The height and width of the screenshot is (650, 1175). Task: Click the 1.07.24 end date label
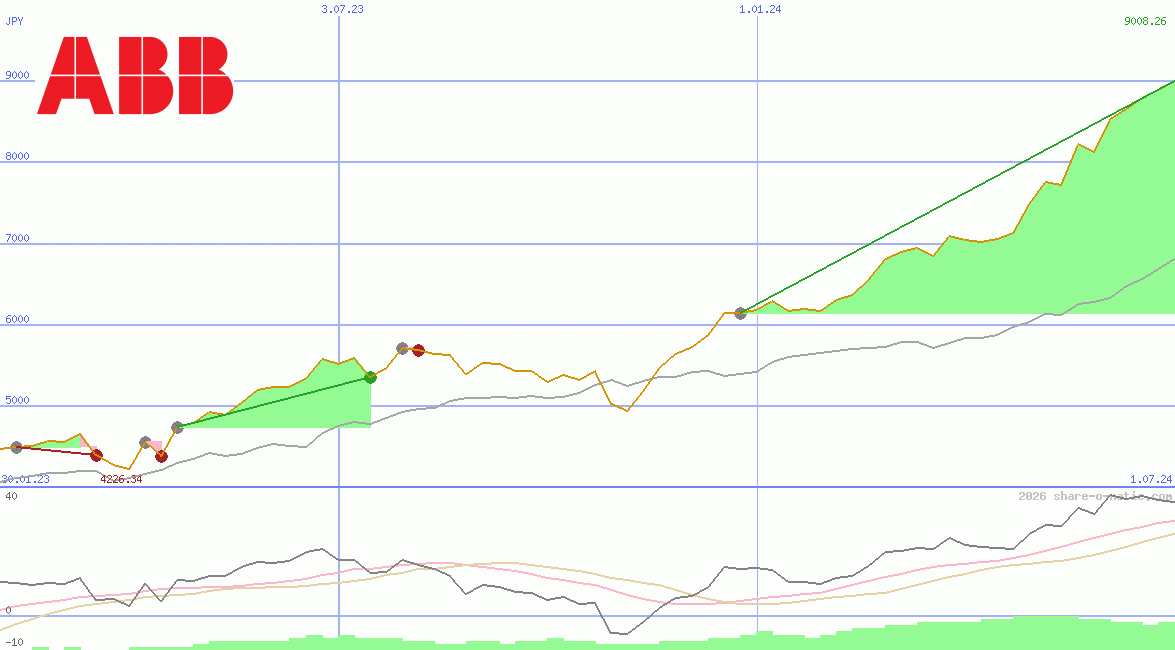click(1150, 479)
